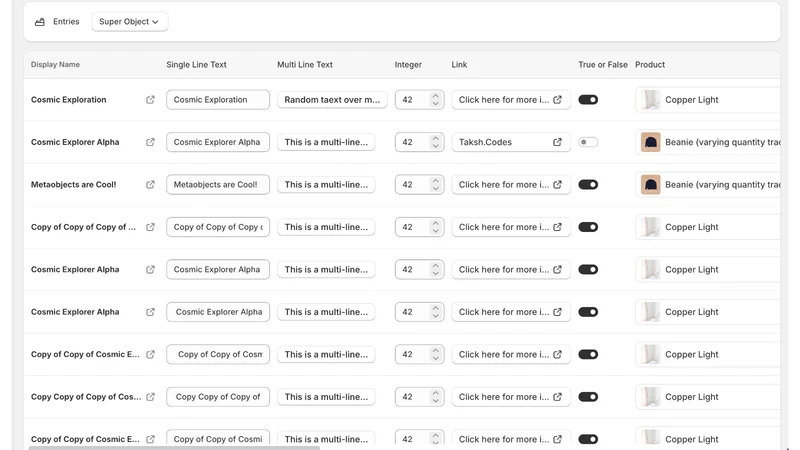The image size is (800, 450).
Task: Select the Metaobjects are Cool! display name
Action: coord(73,185)
